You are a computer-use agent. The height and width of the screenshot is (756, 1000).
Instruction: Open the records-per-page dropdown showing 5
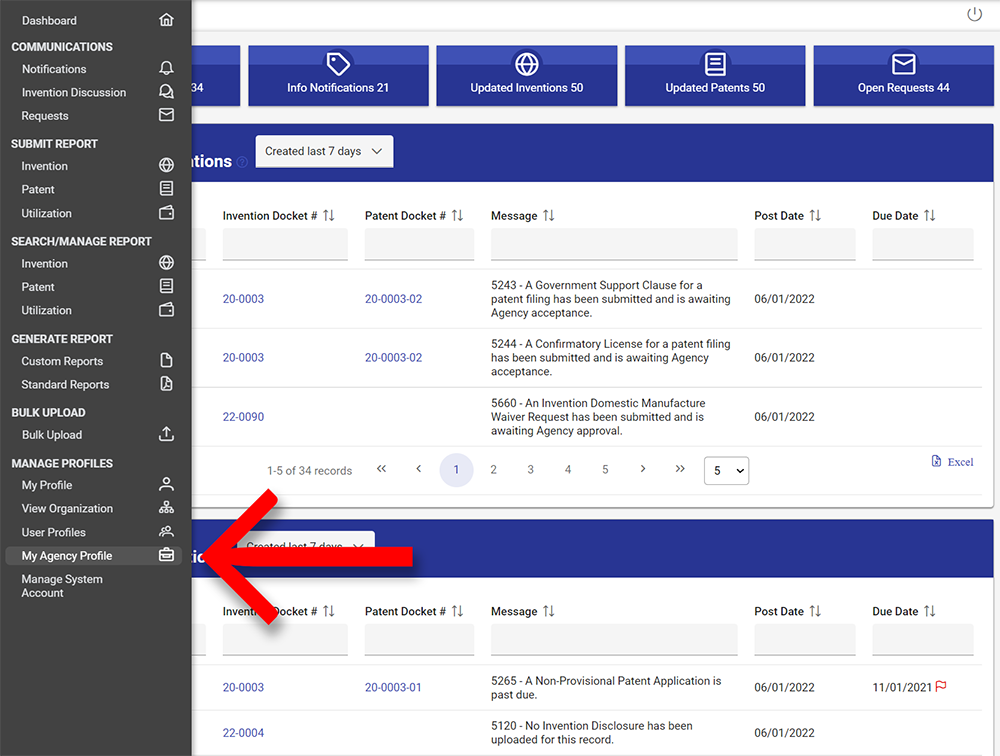pos(726,470)
